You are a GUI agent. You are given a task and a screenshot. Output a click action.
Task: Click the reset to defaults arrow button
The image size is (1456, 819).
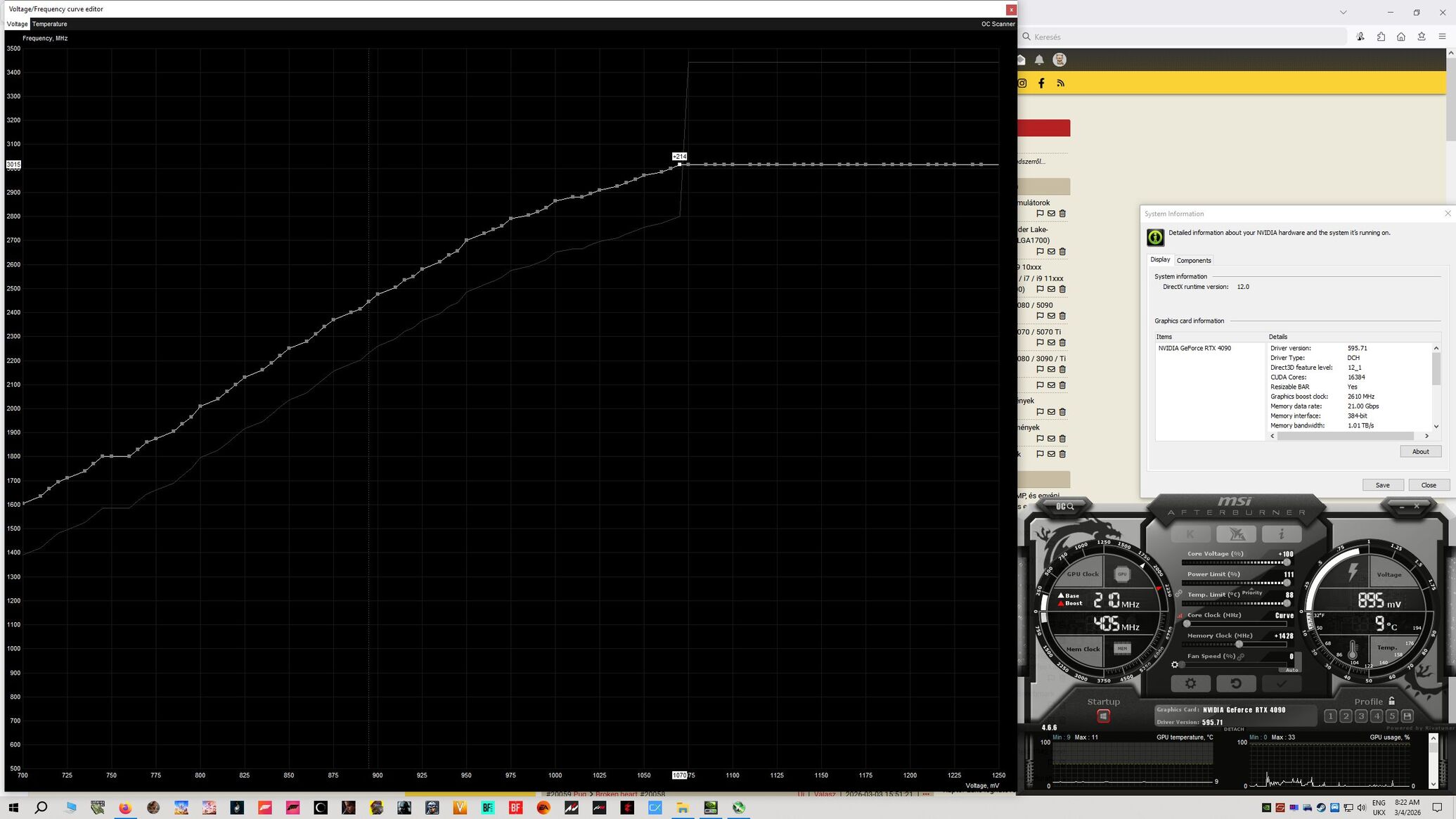(x=1236, y=683)
